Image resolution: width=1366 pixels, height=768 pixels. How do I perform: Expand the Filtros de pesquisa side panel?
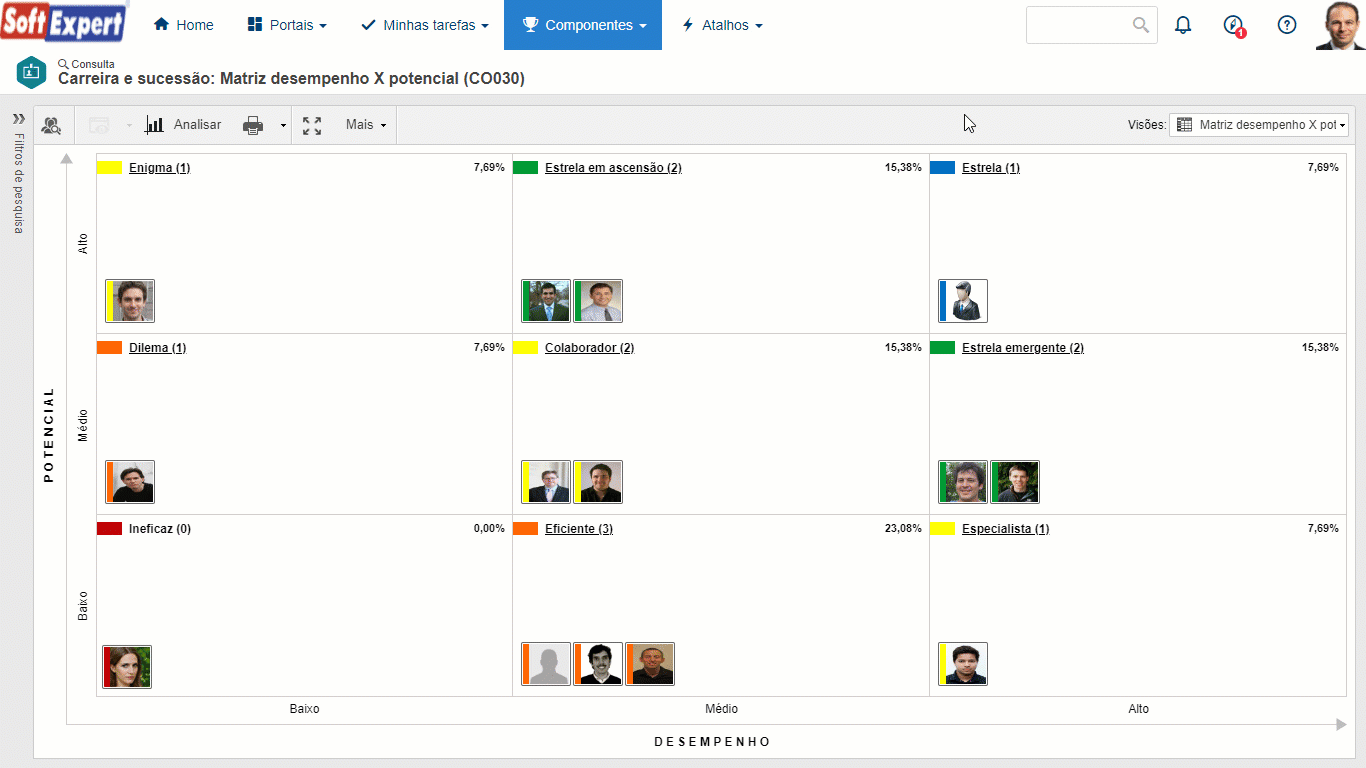tap(18, 118)
